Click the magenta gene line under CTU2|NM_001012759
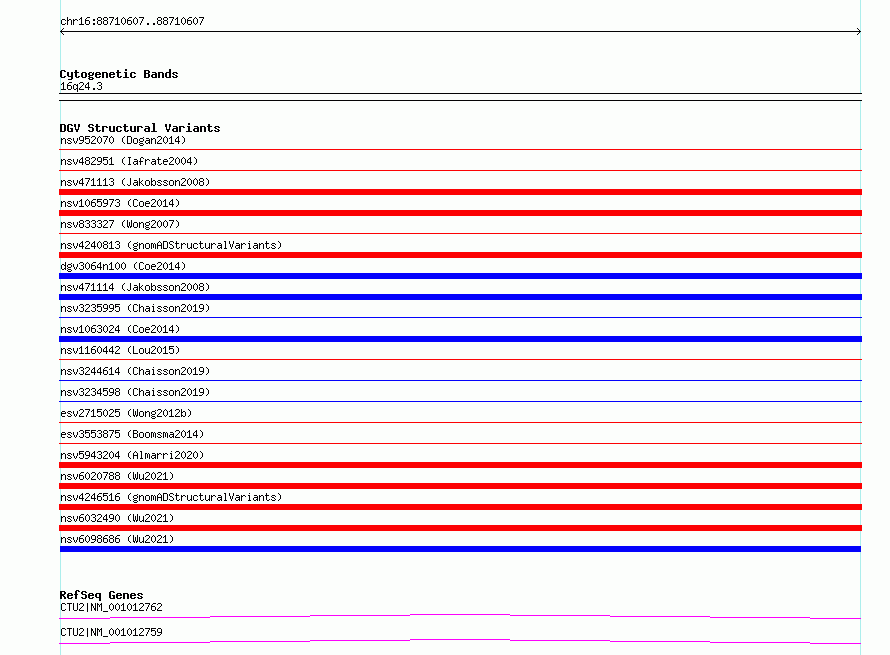The image size is (890, 655). (x=460, y=641)
